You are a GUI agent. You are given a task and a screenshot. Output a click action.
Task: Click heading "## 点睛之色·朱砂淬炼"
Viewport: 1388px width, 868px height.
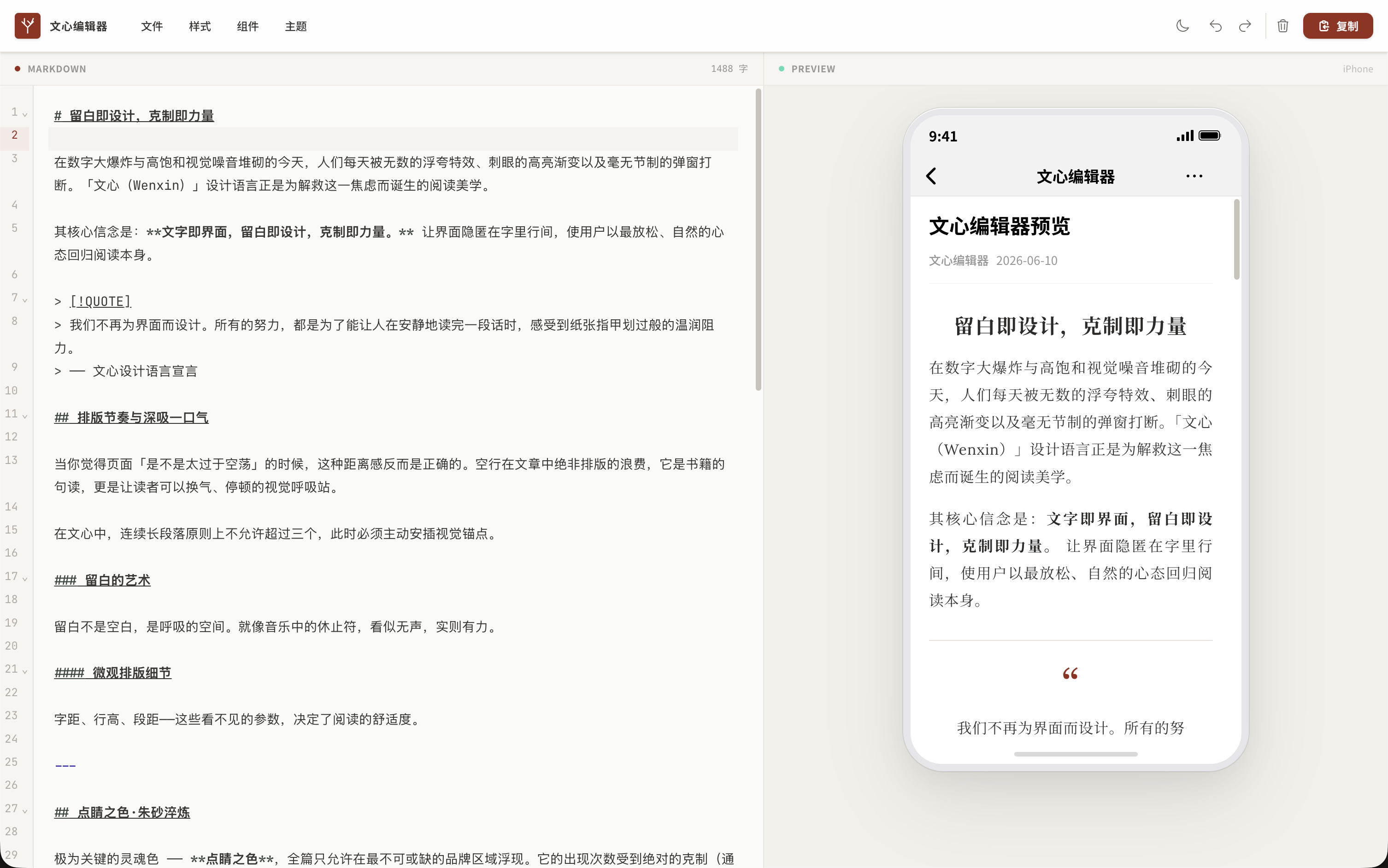(122, 813)
